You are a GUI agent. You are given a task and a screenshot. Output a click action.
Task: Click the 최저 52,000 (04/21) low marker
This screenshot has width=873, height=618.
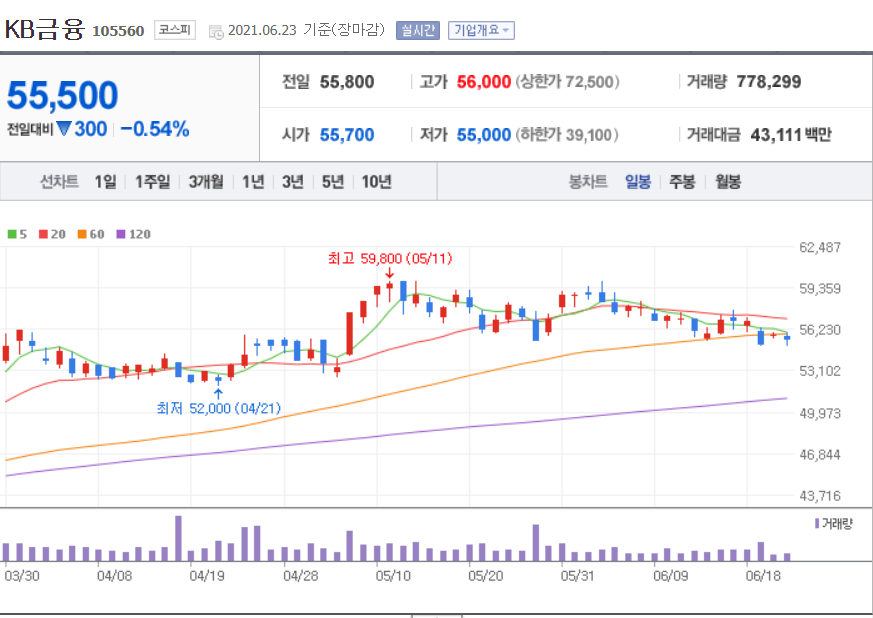tap(218, 408)
